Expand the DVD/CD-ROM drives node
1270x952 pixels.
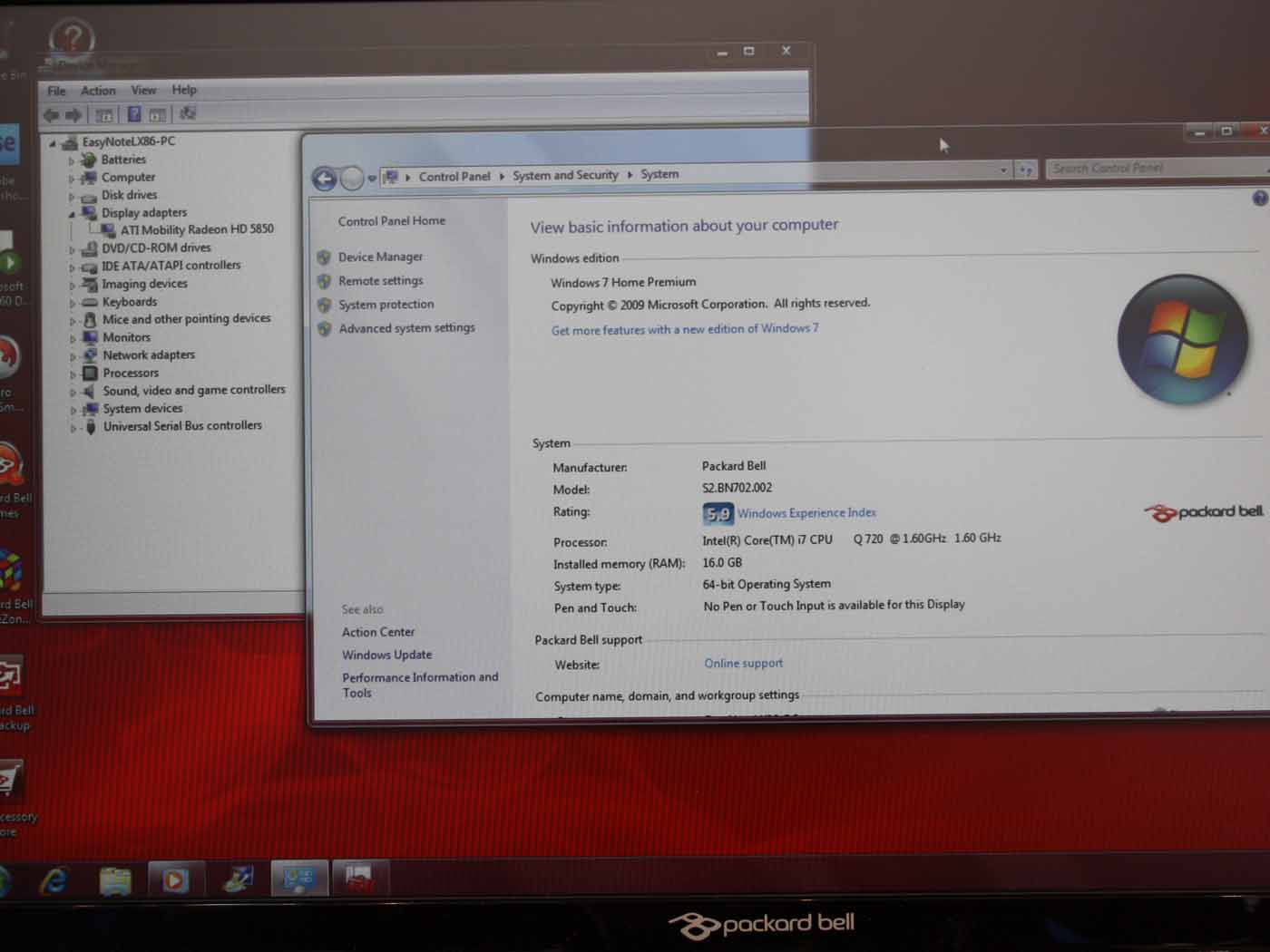(x=72, y=249)
